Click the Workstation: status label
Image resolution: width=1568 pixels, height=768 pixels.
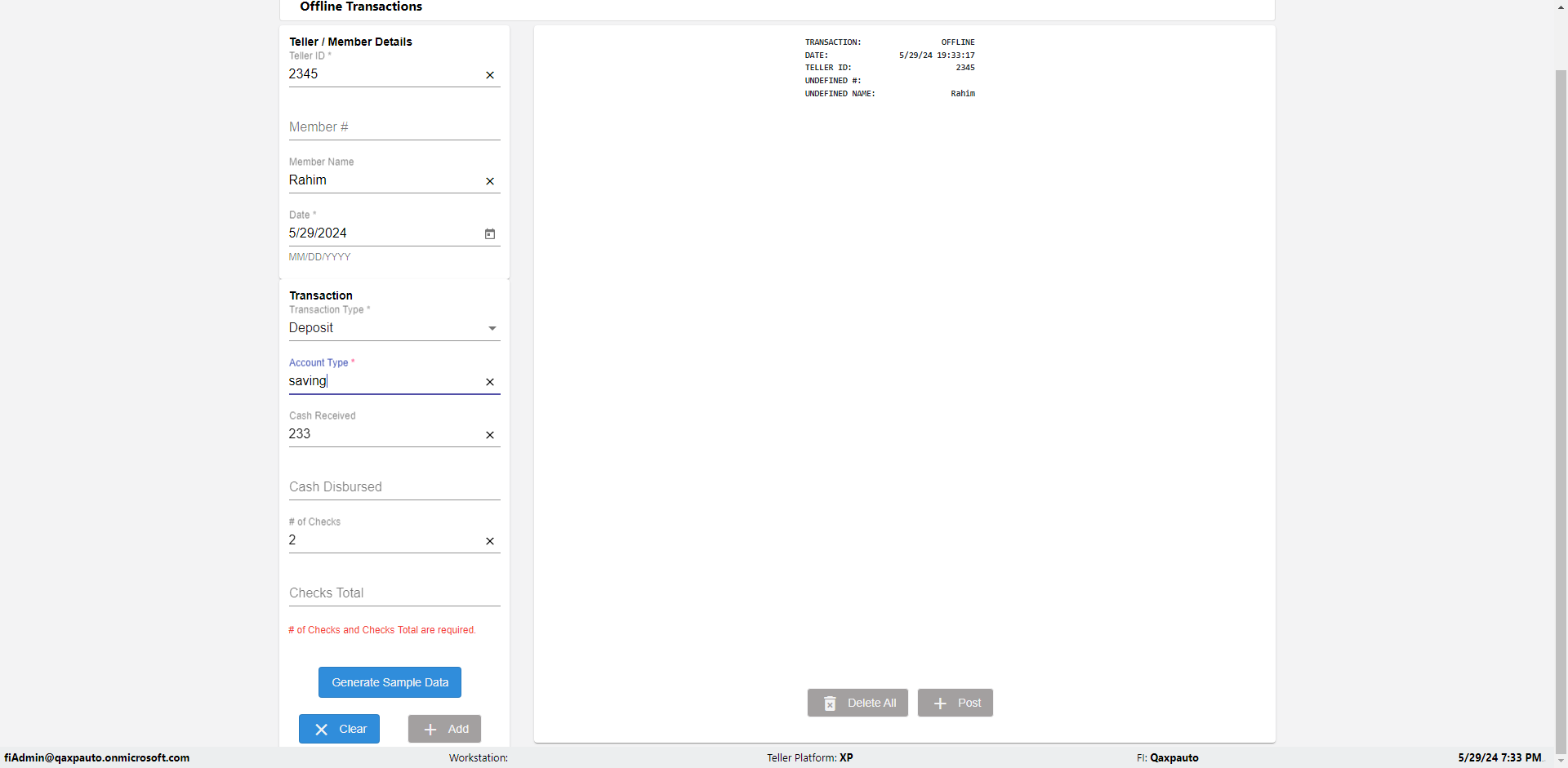pos(479,757)
